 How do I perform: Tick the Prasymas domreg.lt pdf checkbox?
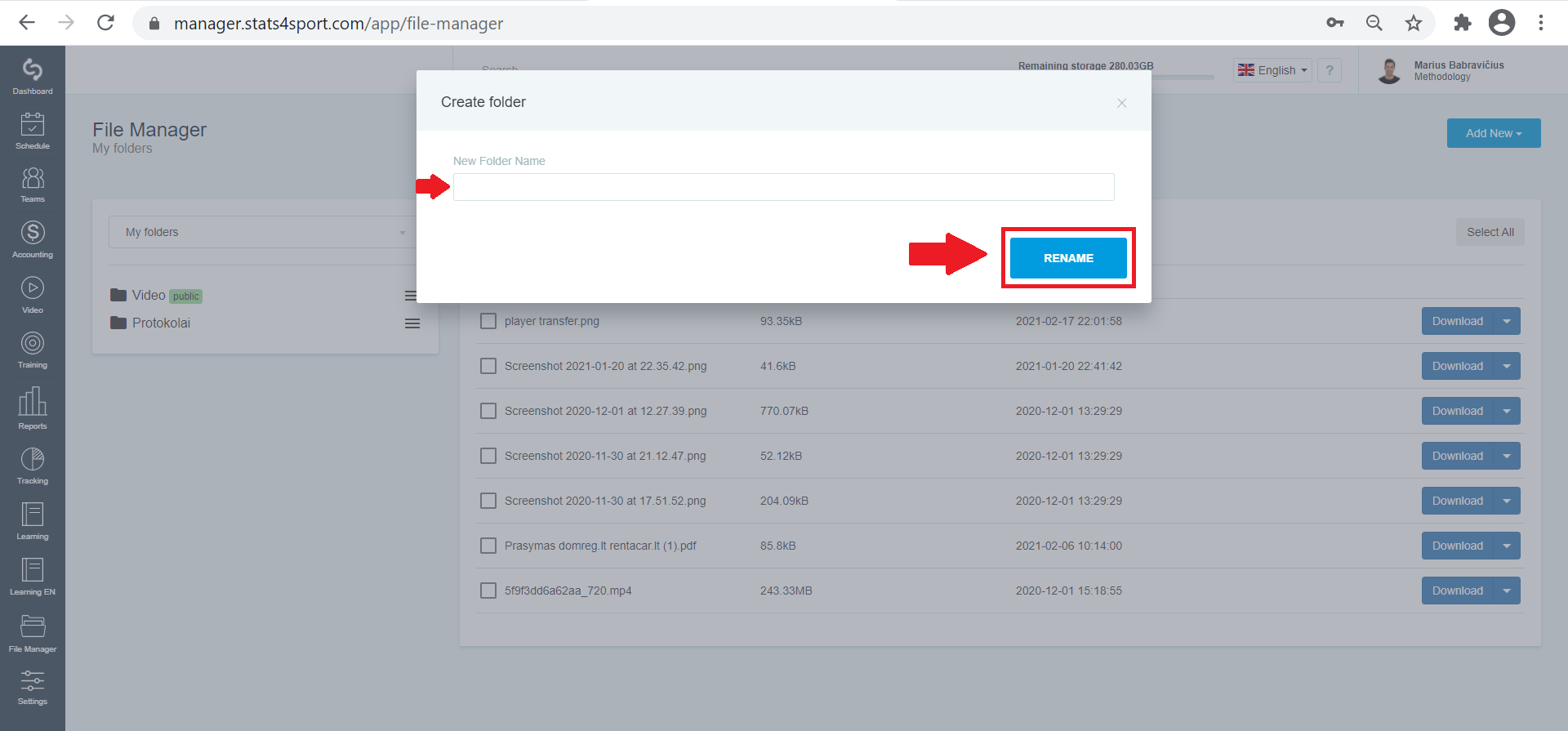488,546
